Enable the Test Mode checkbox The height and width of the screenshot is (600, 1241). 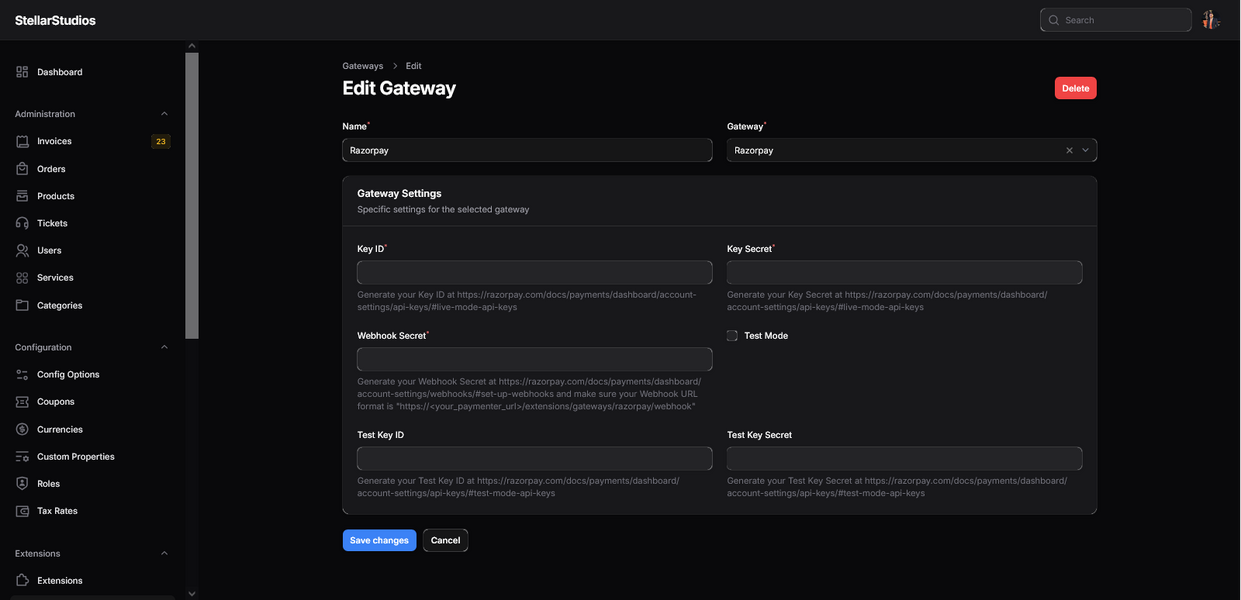(732, 336)
